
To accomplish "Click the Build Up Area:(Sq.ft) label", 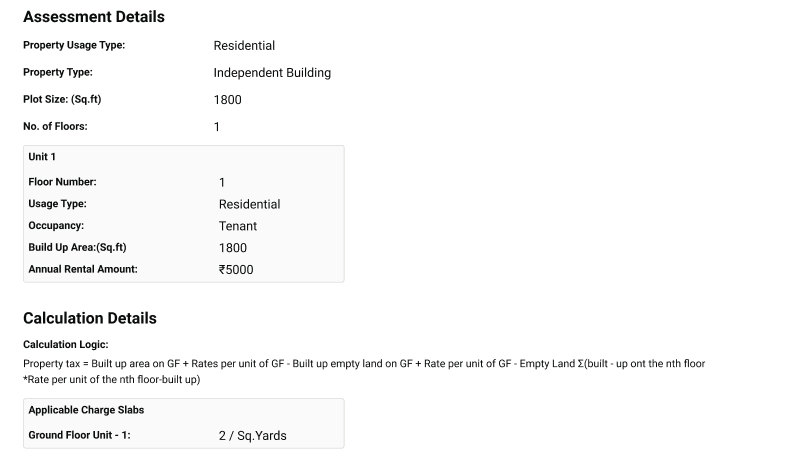I will [x=77, y=248].
